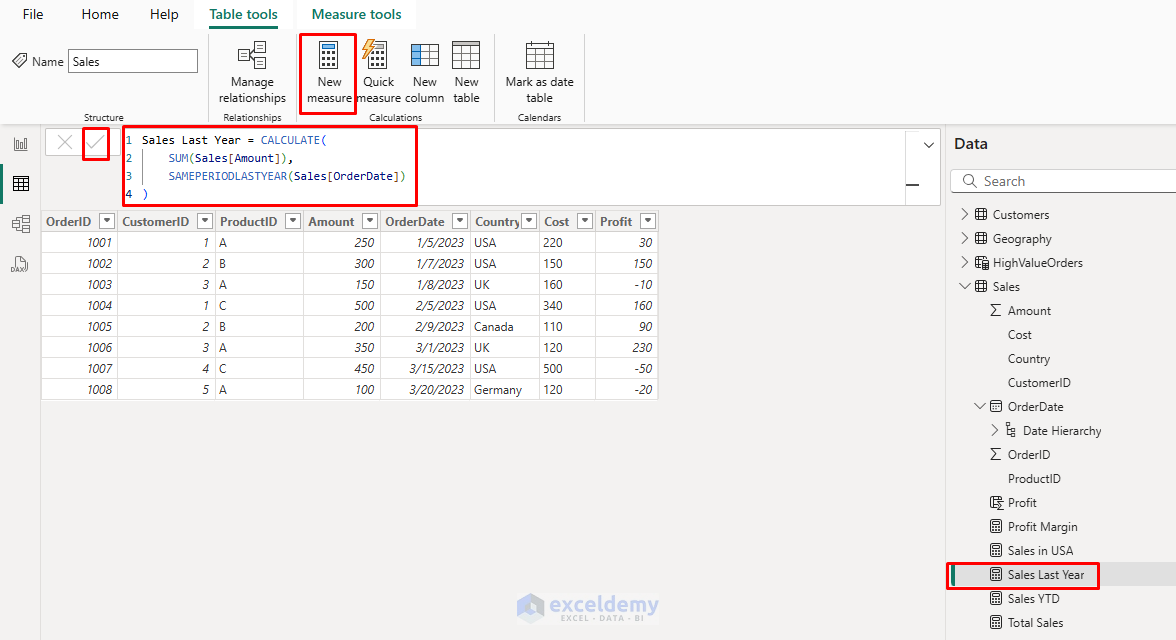Click the 3/15/2023 order date cell

[425, 368]
